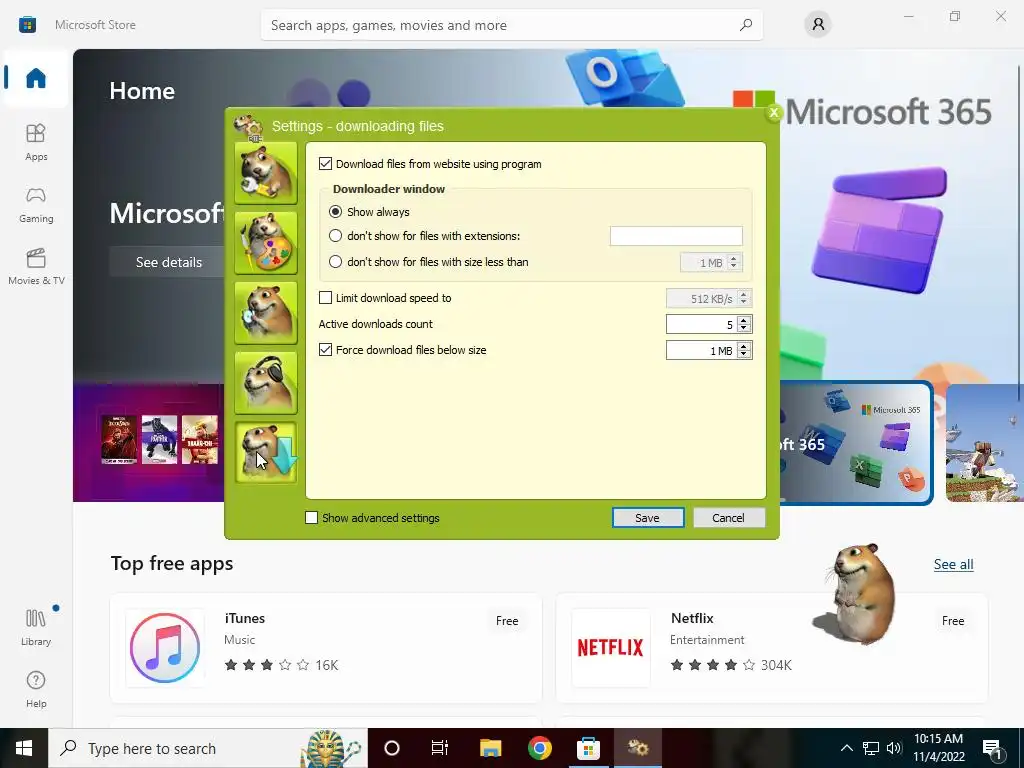Open Windows Start menu
Viewport: 1024px width, 768px height.
tap(24, 748)
